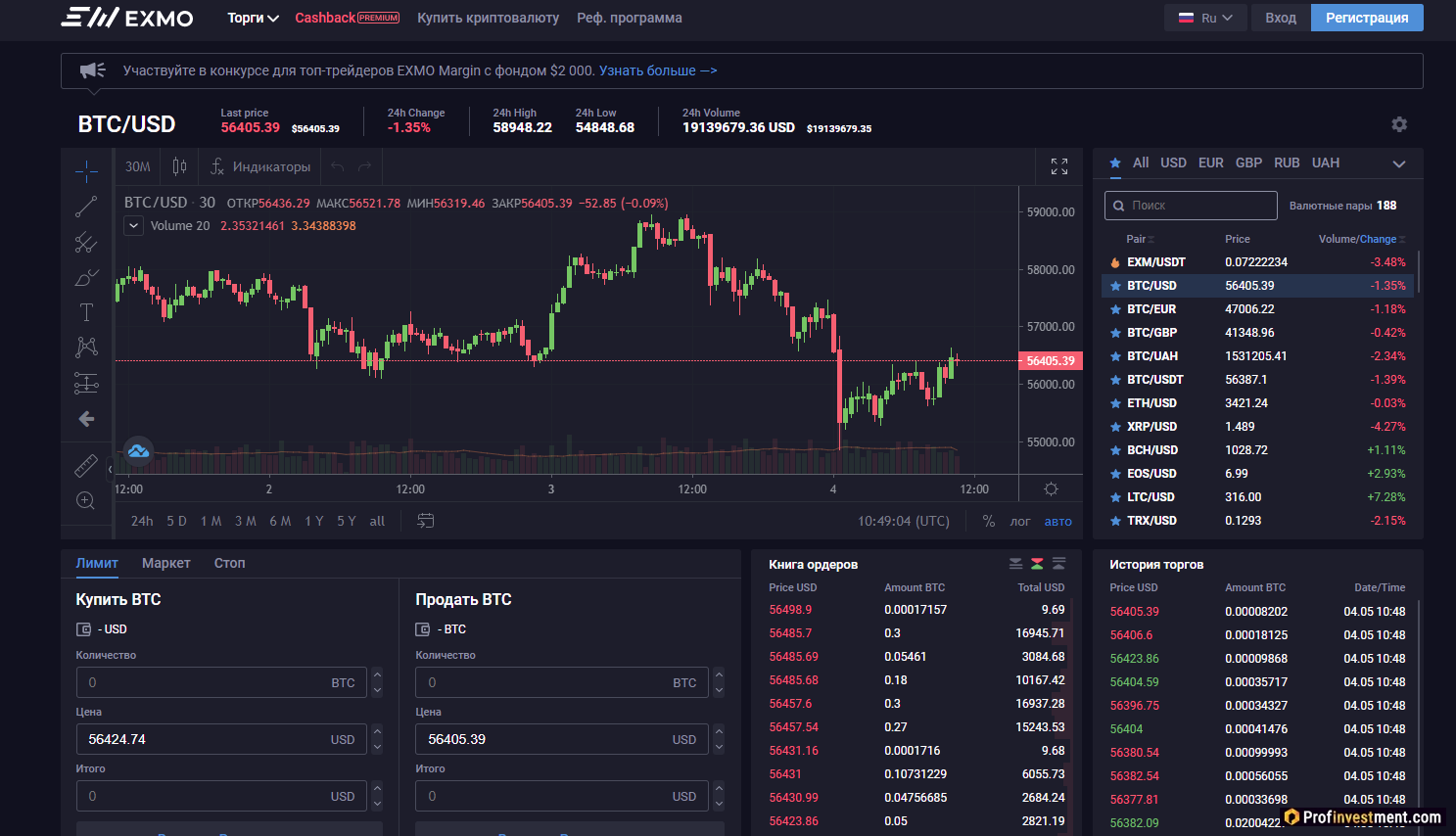Open the go-to-date calendar icon
The width and height of the screenshot is (1456, 836).
point(425,521)
